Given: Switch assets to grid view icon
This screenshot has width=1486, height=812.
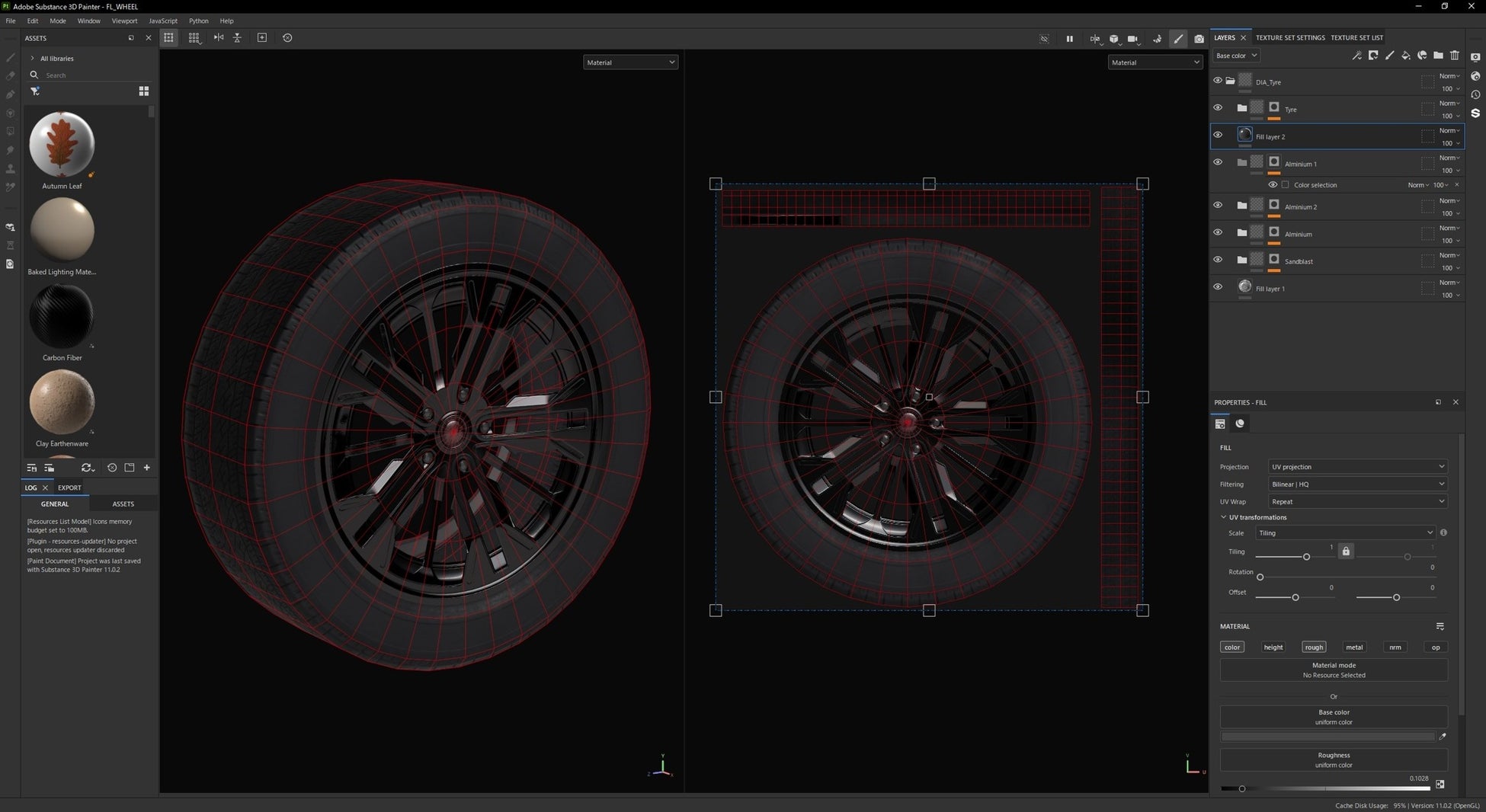Looking at the screenshot, I should pos(143,91).
